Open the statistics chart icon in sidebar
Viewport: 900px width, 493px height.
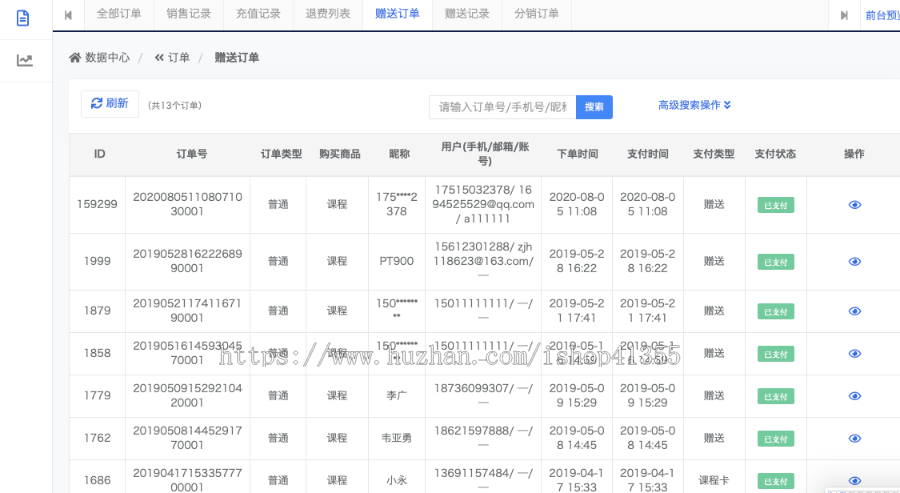[x=24, y=60]
